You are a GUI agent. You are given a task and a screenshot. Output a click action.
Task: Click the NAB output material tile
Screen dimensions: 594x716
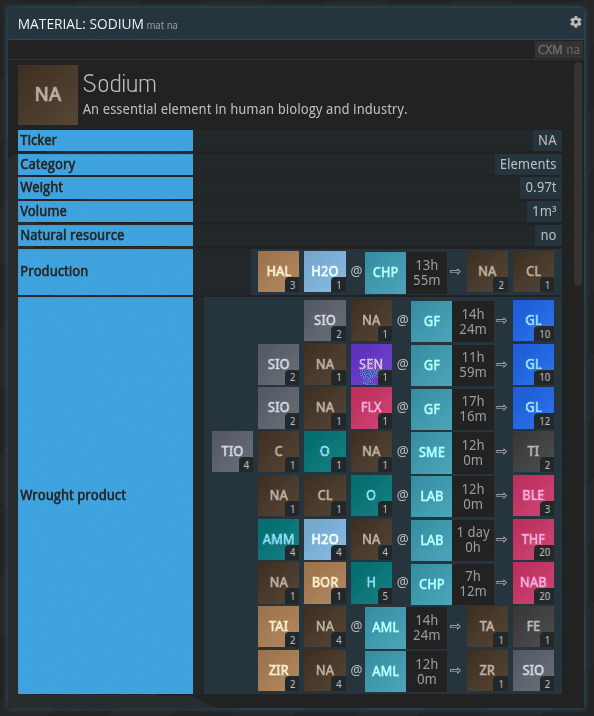pyautogui.click(x=533, y=583)
